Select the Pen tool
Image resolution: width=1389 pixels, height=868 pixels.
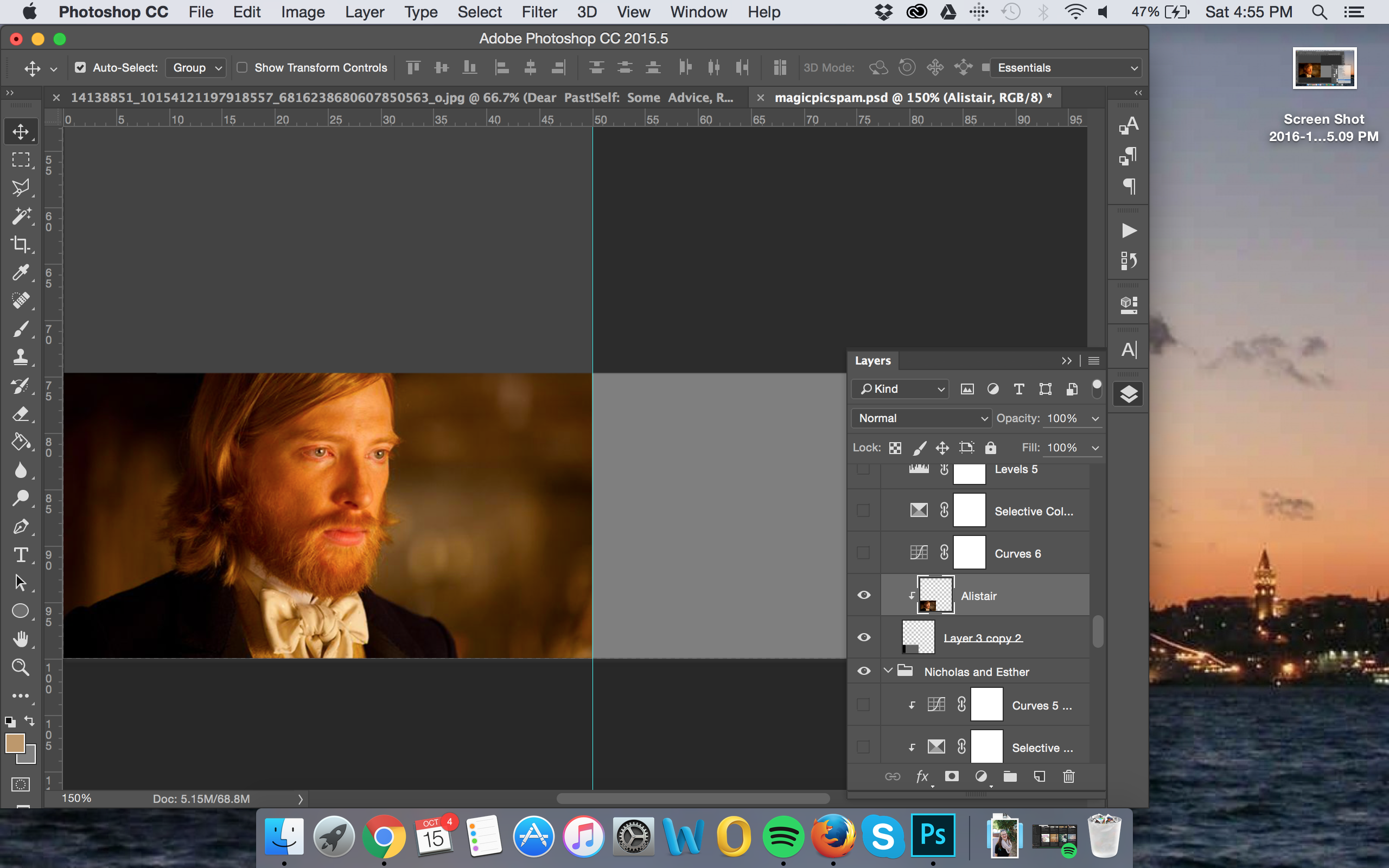(21, 526)
